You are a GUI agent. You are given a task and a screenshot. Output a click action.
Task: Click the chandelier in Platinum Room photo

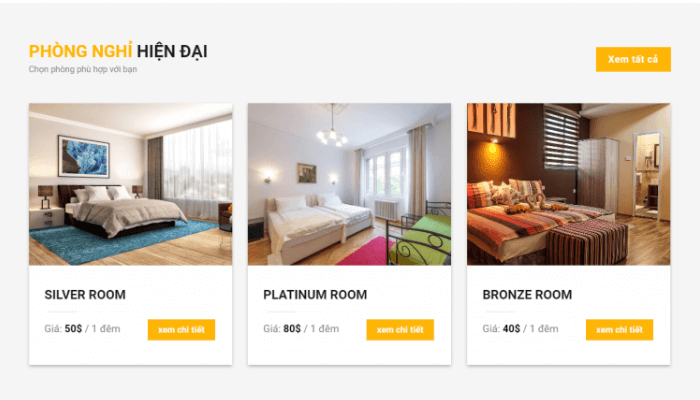(332, 130)
